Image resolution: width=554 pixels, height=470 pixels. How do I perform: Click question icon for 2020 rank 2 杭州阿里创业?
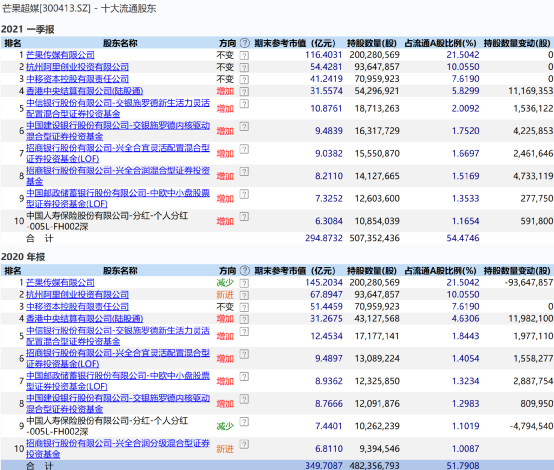[x=244, y=295]
